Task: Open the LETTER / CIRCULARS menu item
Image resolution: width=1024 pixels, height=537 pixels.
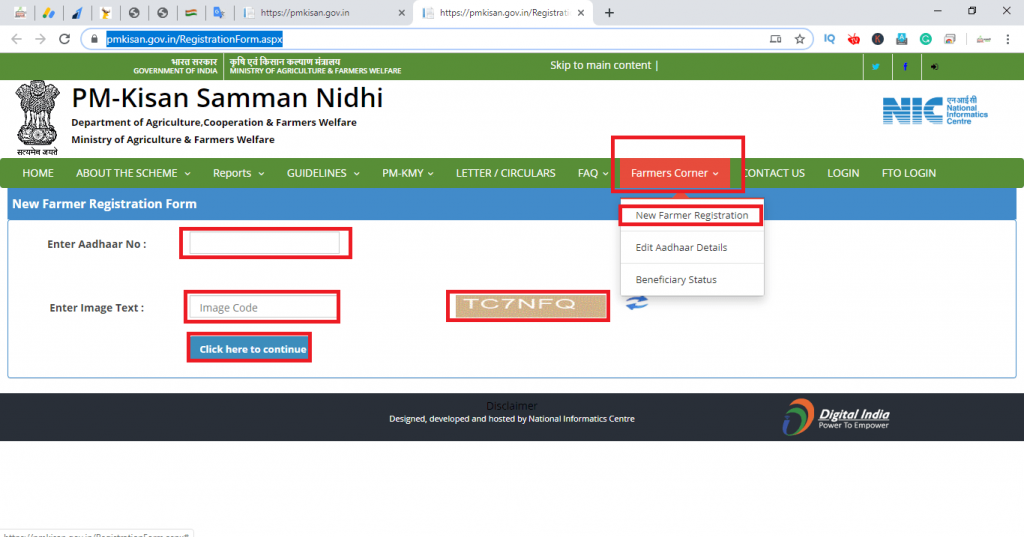Action: pyautogui.click(x=505, y=173)
